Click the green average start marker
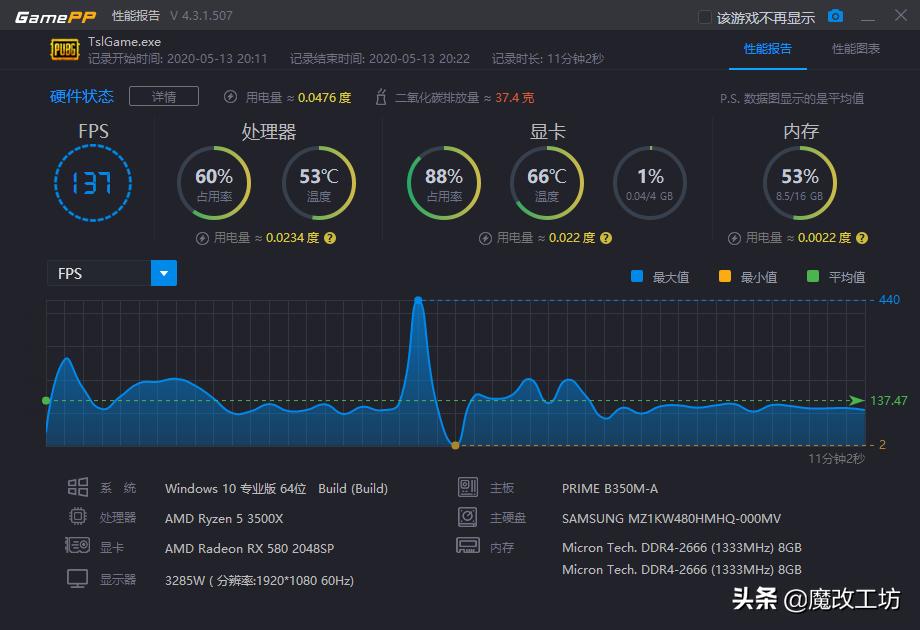 tap(46, 401)
